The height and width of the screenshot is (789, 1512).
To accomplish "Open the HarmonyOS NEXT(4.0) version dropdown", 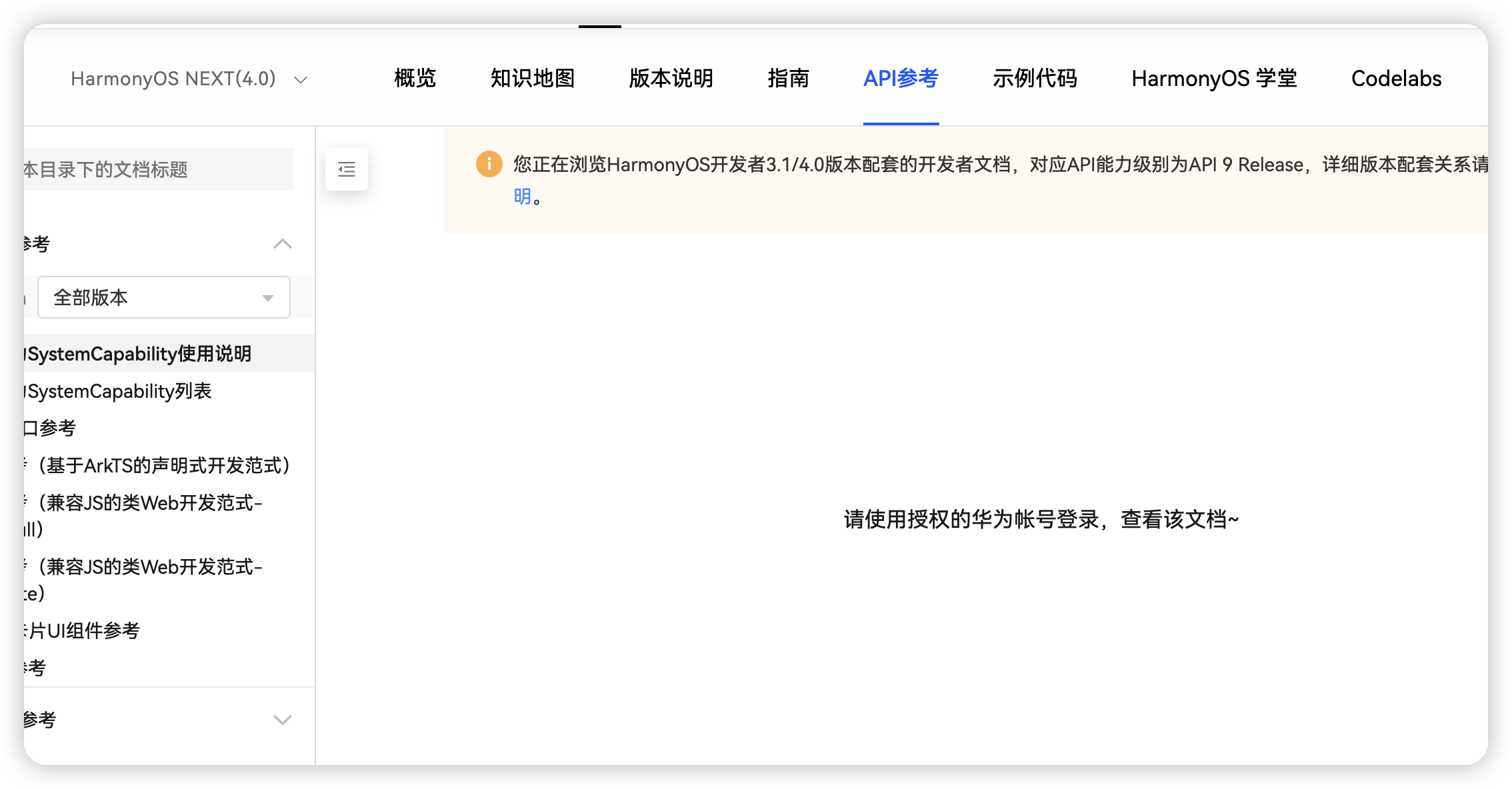I will click(189, 79).
